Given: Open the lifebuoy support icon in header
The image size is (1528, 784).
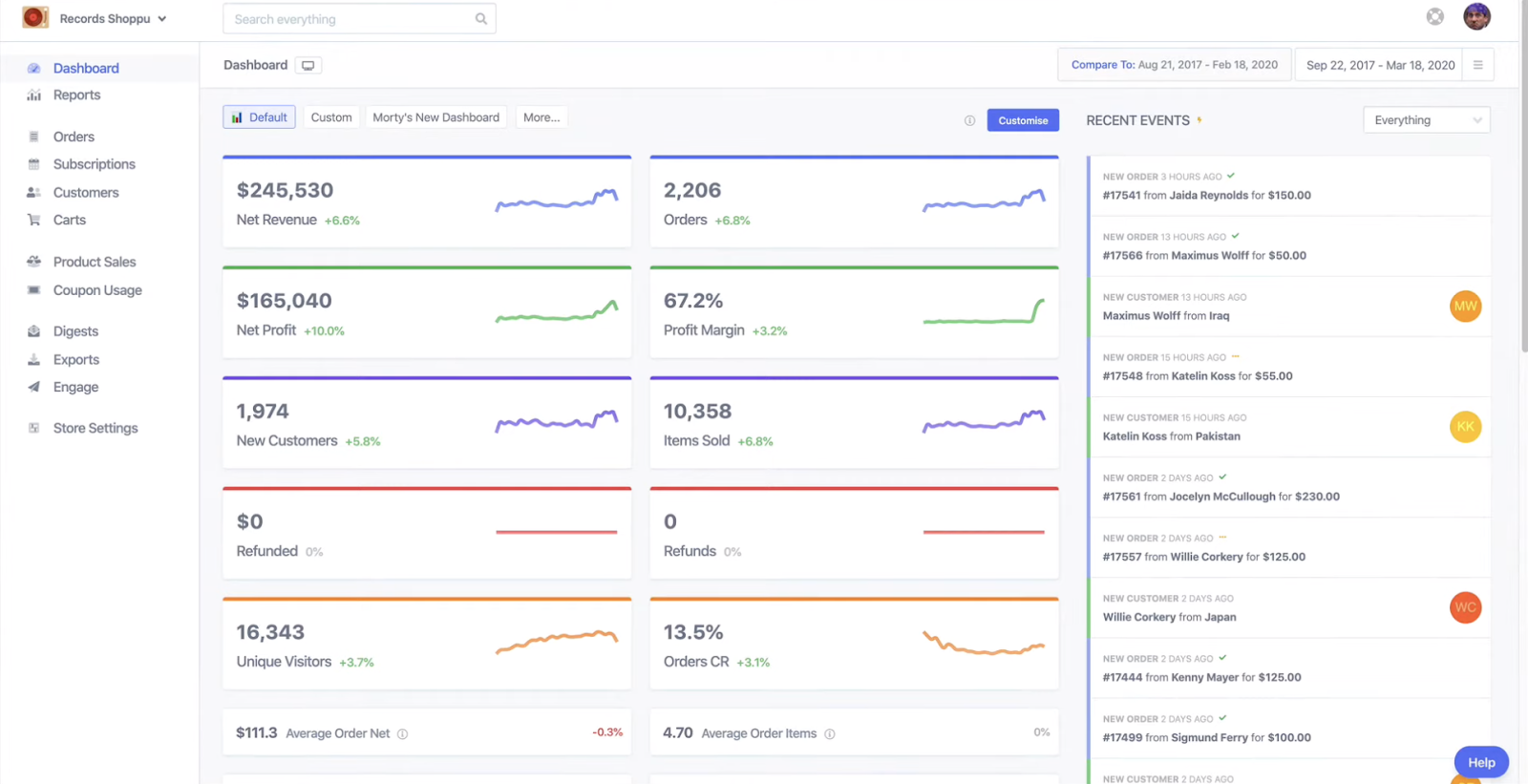Looking at the screenshot, I should [1435, 16].
